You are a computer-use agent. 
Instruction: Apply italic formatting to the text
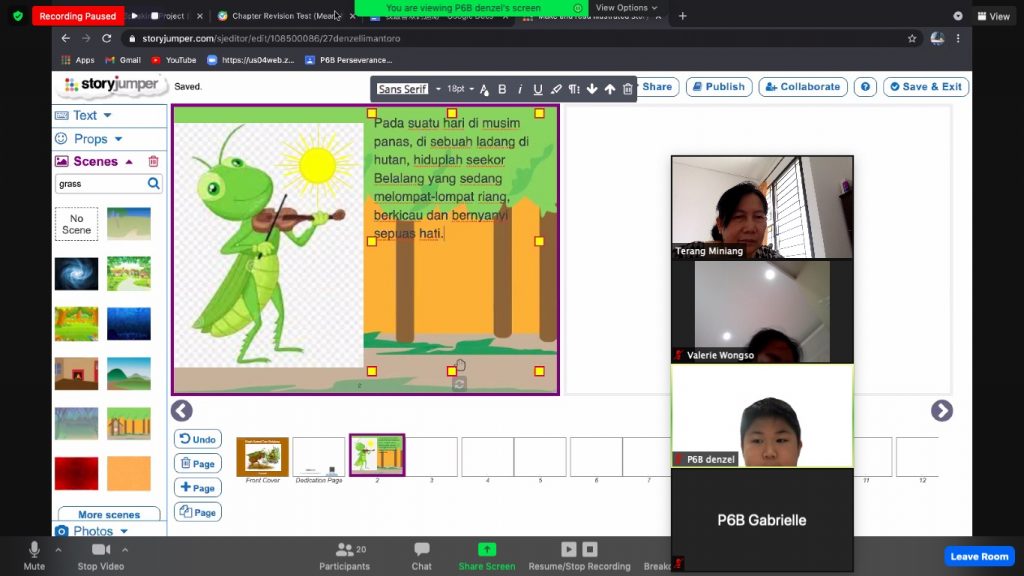520,89
